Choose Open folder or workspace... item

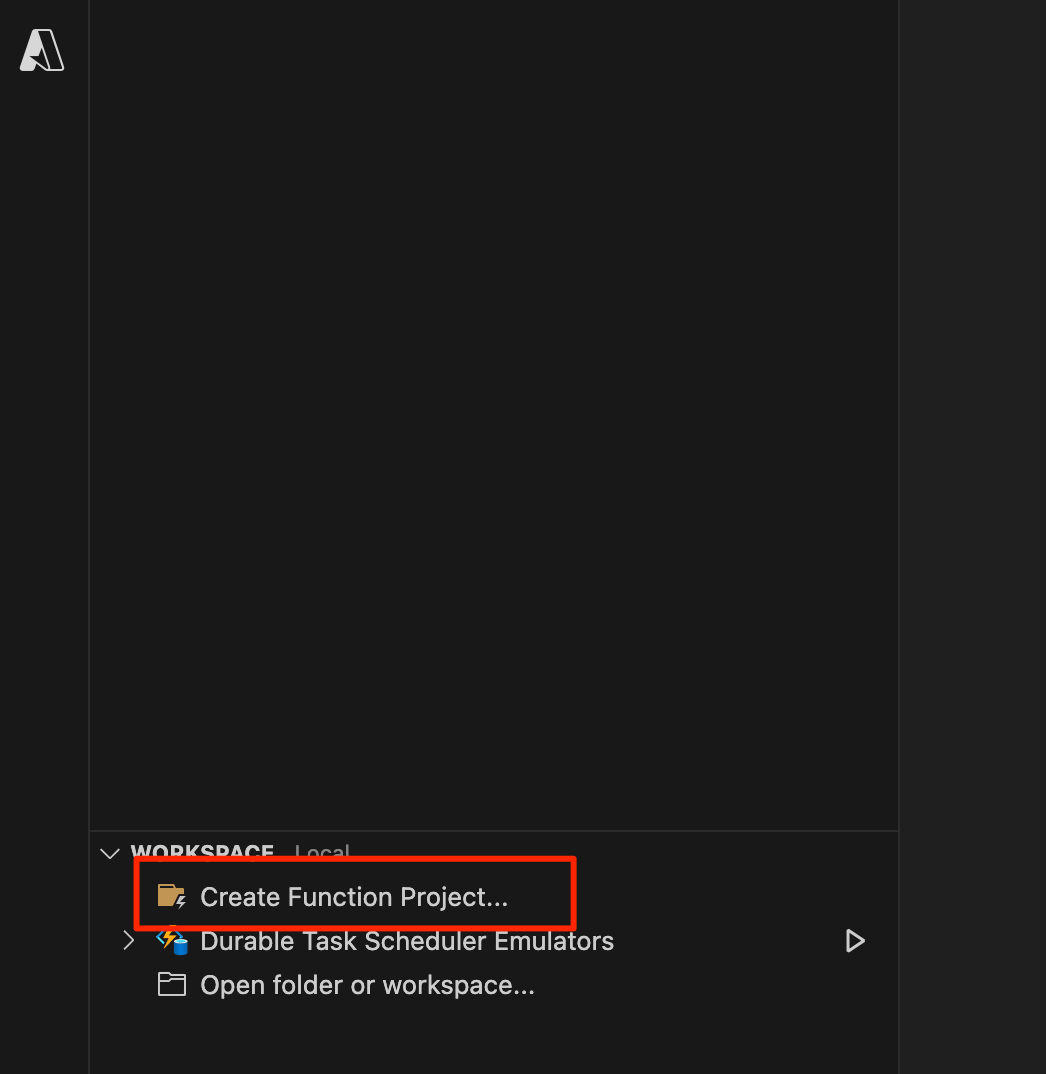(x=367, y=985)
